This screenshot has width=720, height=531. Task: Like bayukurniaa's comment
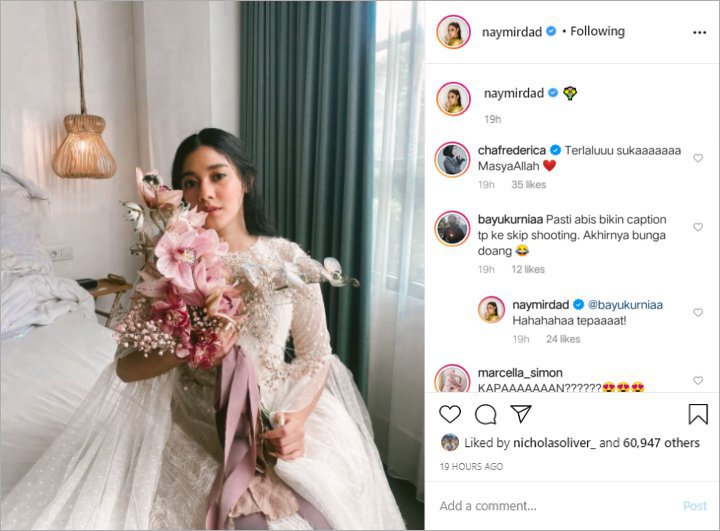click(698, 227)
